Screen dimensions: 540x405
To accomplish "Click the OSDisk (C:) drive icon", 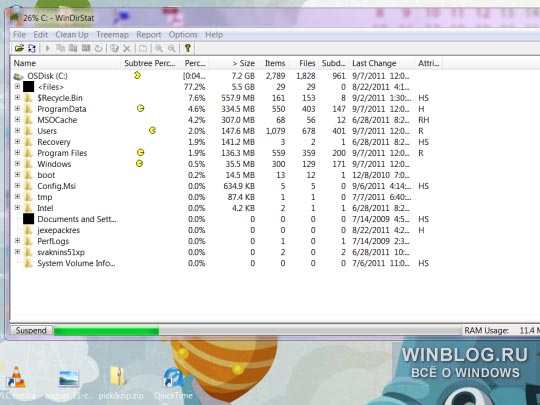I will coord(19,76).
